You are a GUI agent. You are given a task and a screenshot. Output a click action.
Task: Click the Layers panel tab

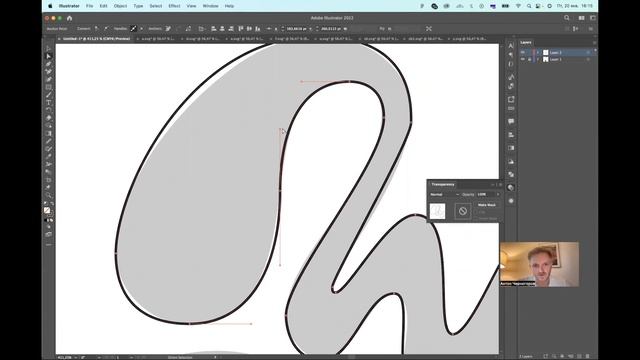tap(526, 42)
